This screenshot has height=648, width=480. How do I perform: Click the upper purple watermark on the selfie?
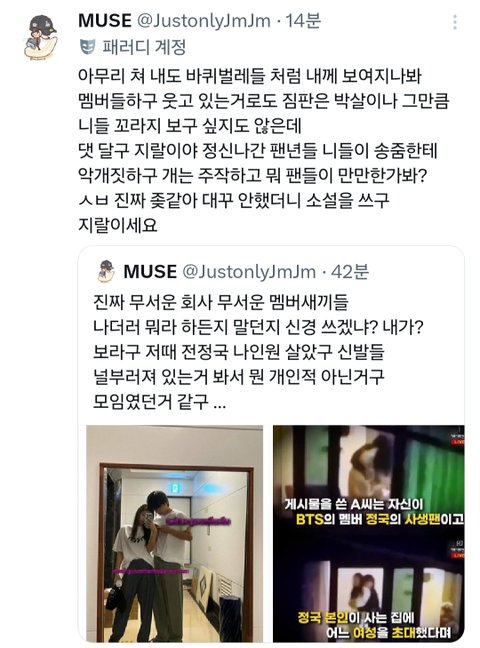[x=198, y=522]
